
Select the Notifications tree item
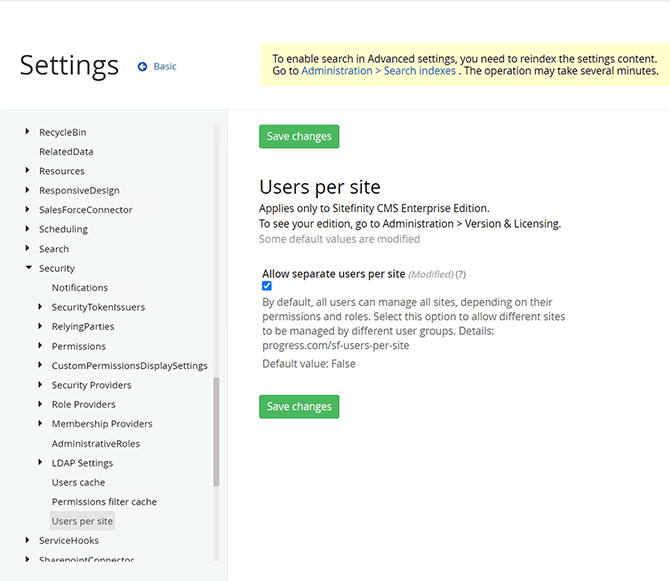pos(79,288)
